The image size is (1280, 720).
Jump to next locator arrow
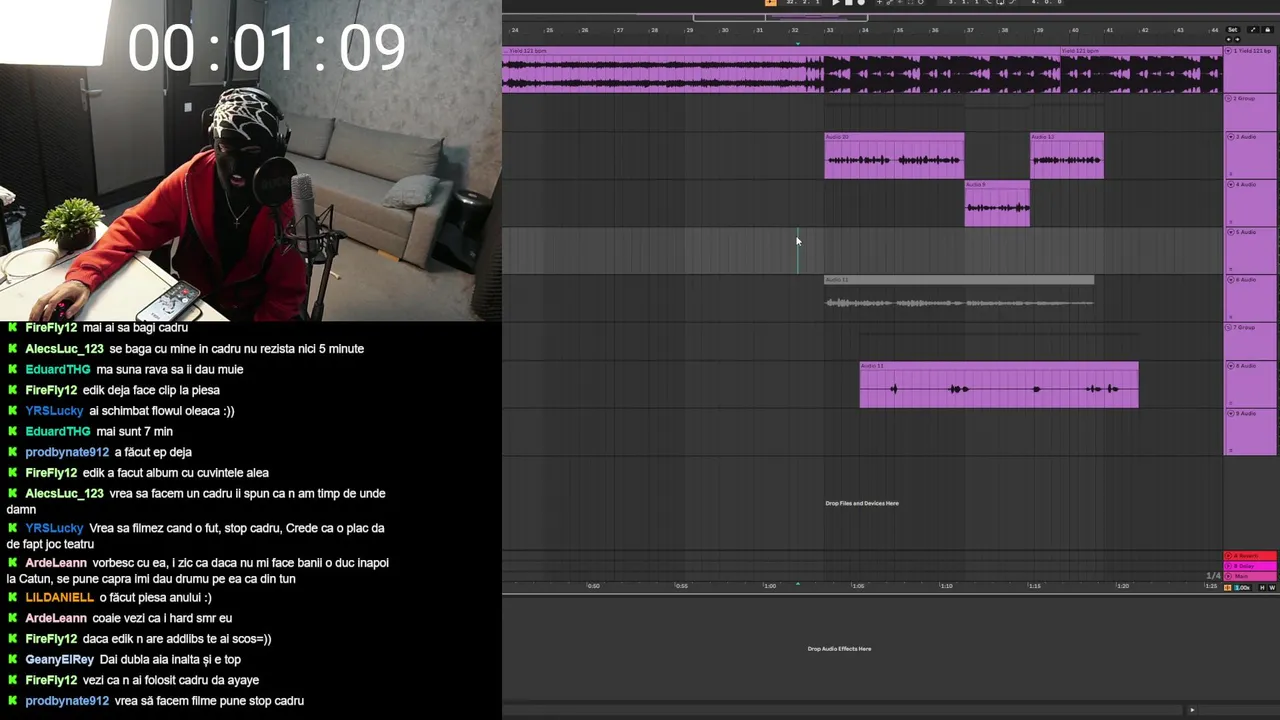1237,38
